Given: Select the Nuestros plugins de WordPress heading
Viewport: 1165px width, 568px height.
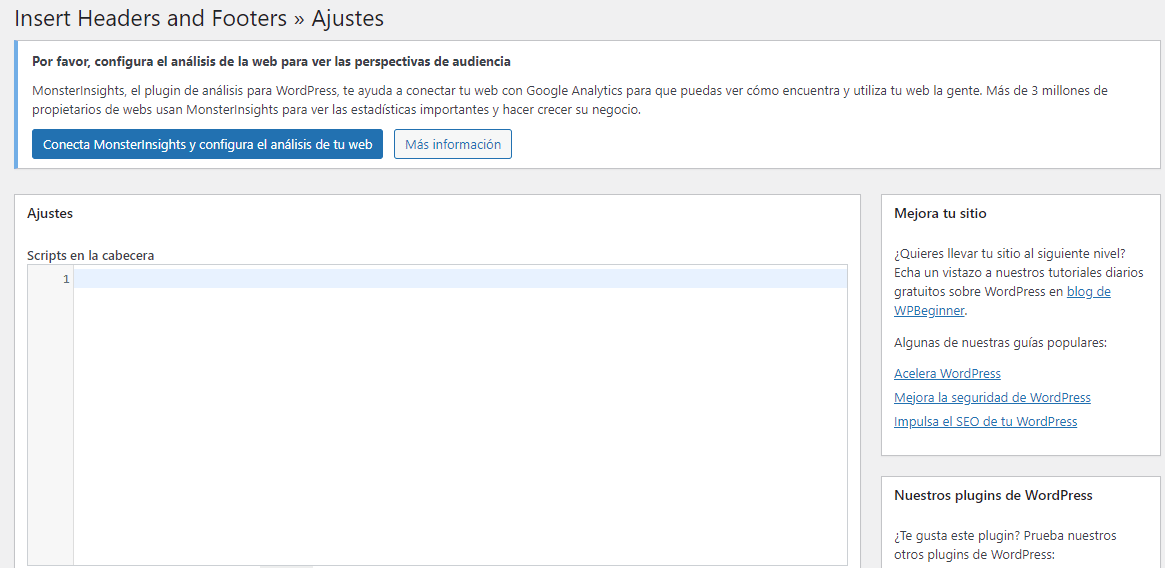Looking at the screenshot, I should point(993,495).
